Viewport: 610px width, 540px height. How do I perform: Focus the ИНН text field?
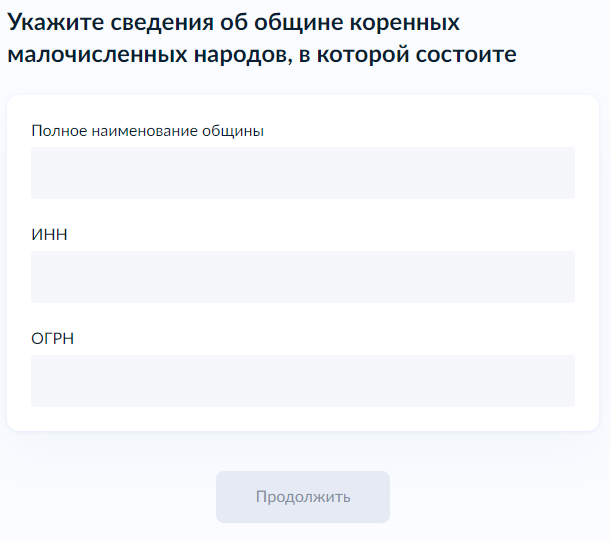pyautogui.click(x=303, y=277)
